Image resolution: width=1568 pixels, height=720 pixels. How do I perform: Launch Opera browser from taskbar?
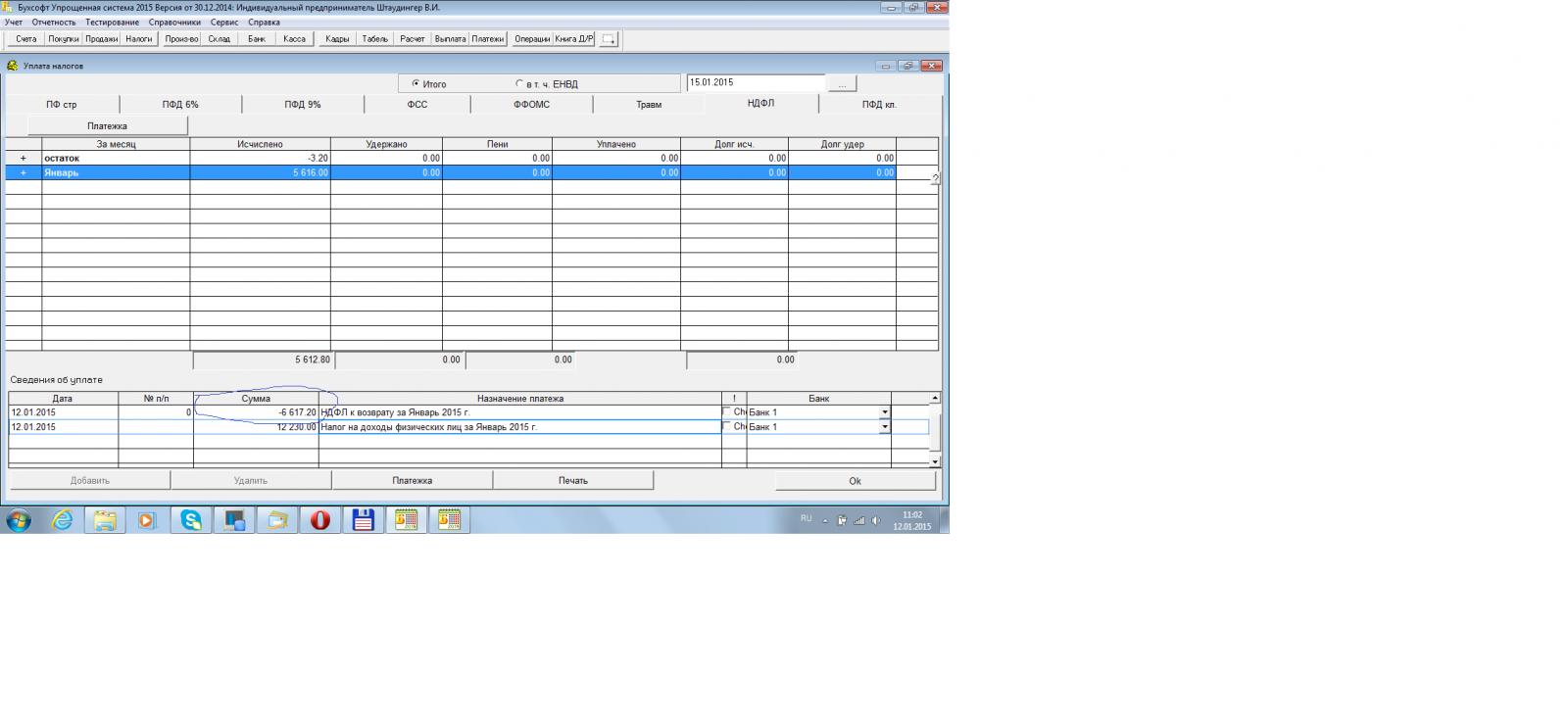[x=319, y=520]
